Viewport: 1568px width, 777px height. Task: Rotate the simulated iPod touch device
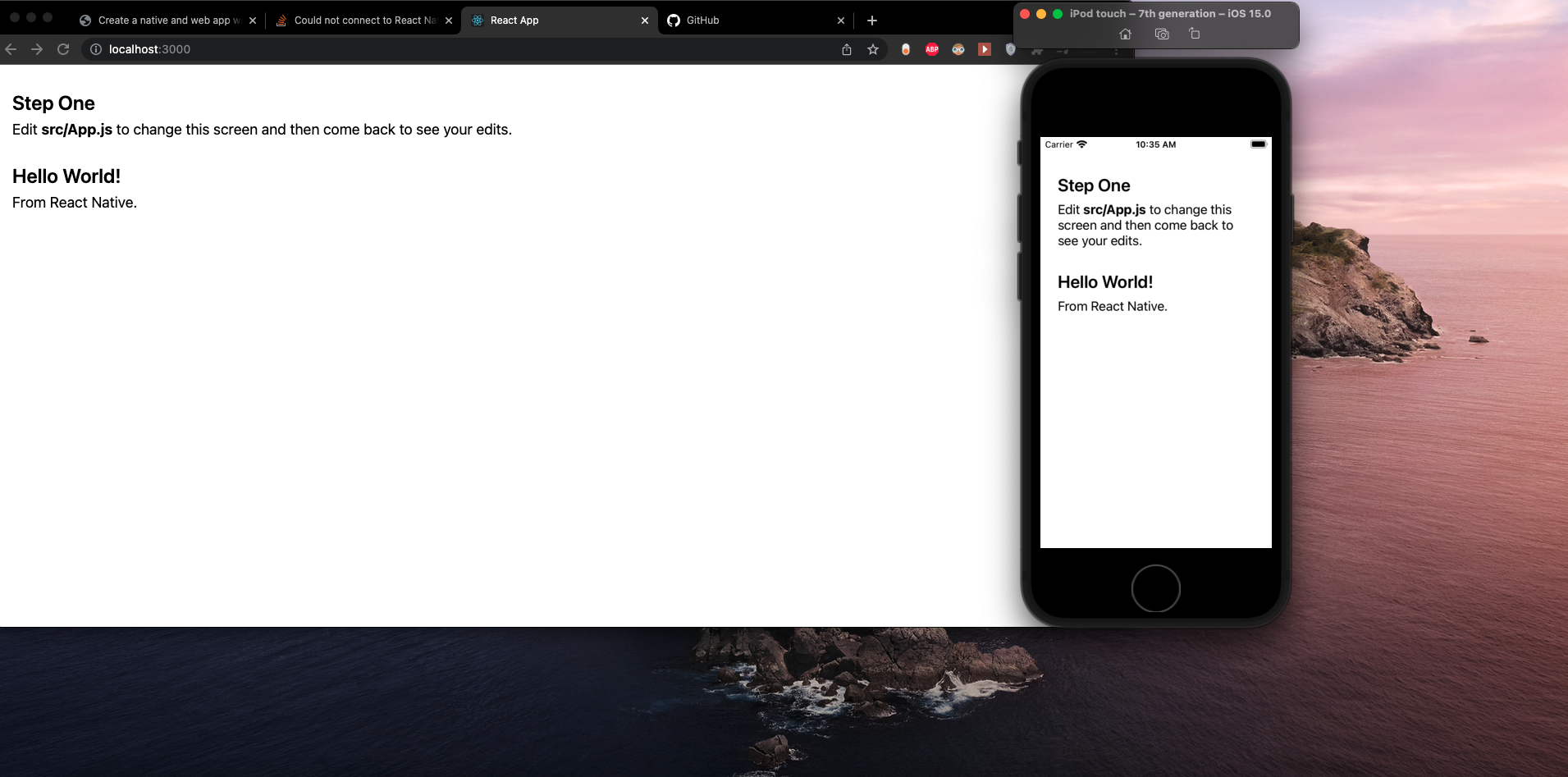point(1194,34)
